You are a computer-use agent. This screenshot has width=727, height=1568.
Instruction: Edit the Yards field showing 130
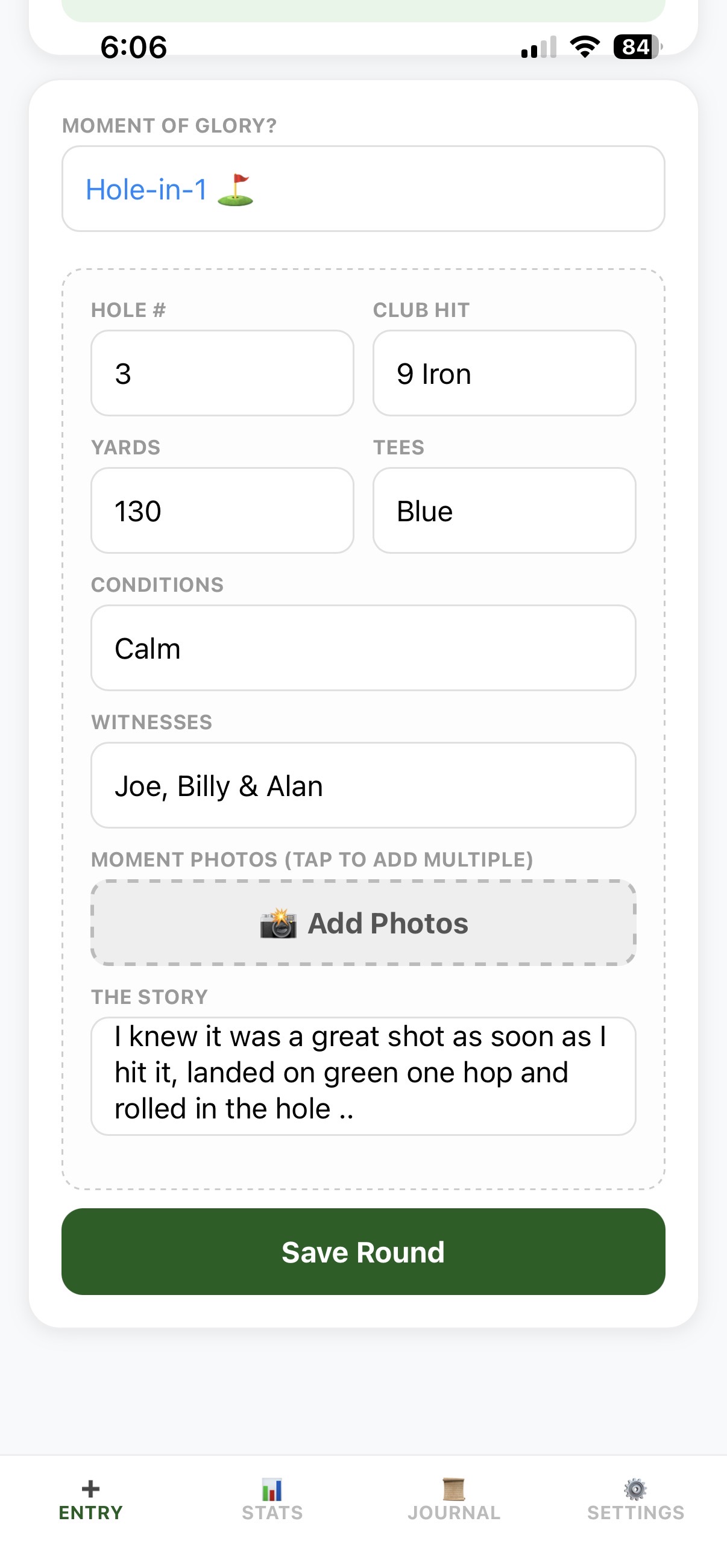click(x=222, y=510)
